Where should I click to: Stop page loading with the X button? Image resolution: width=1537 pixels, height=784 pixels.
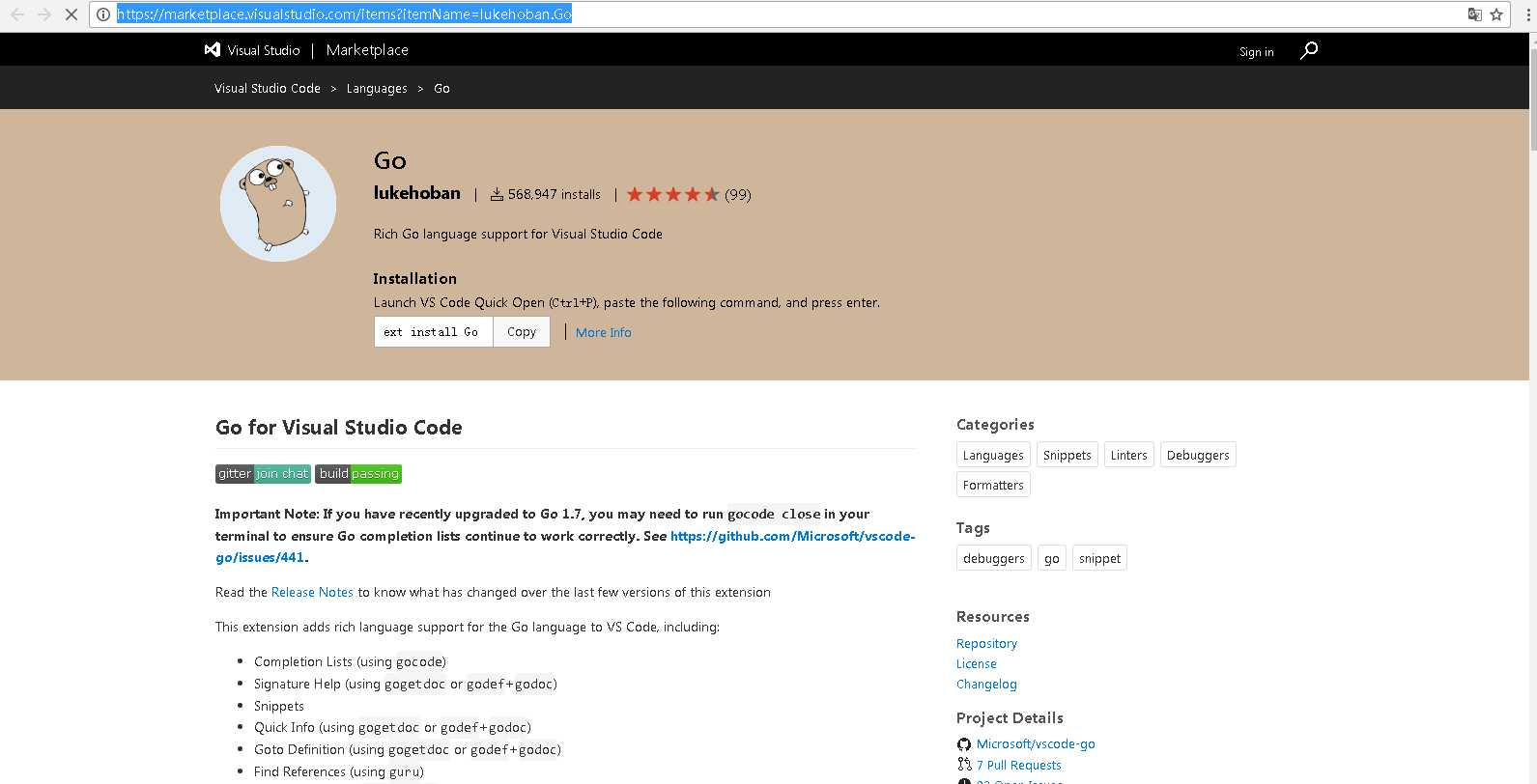[71, 14]
